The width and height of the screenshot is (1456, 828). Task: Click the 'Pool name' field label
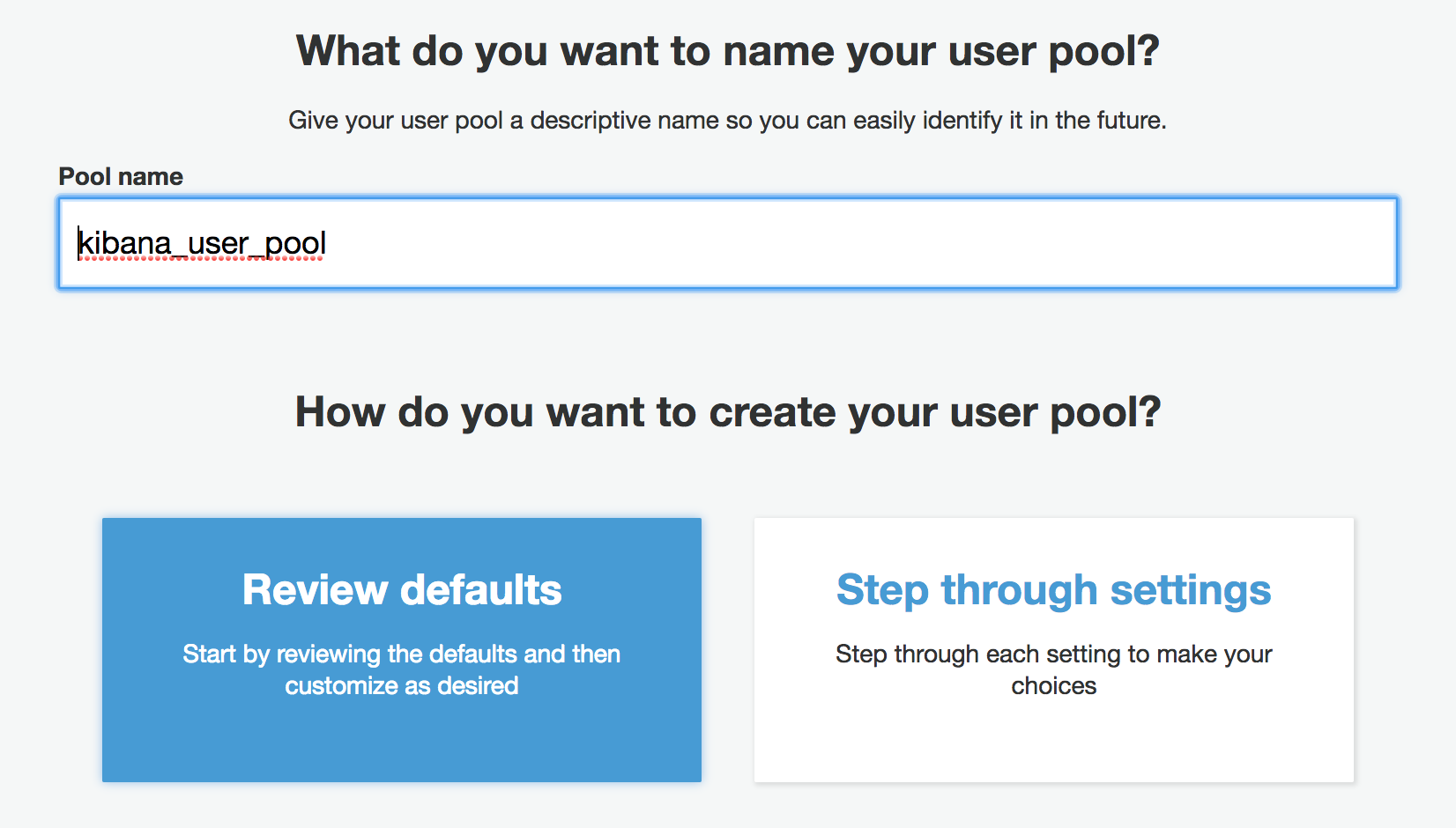(x=121, y=176)
